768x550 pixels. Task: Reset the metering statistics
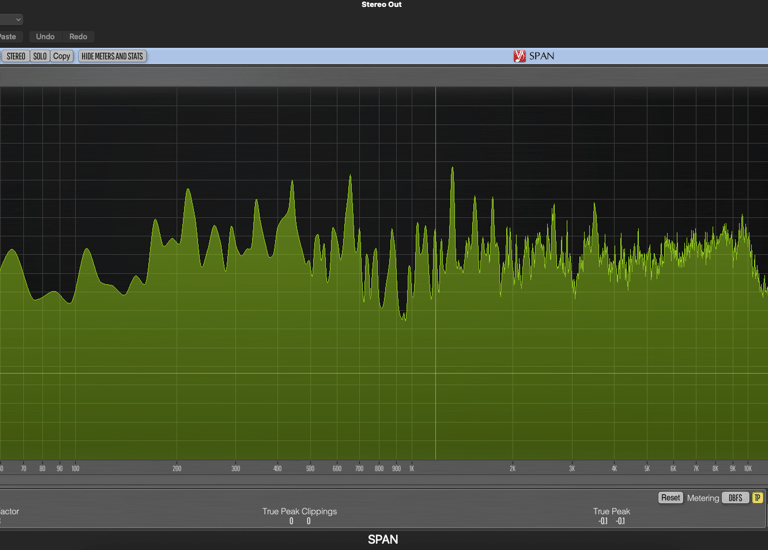tap(670, 498)
